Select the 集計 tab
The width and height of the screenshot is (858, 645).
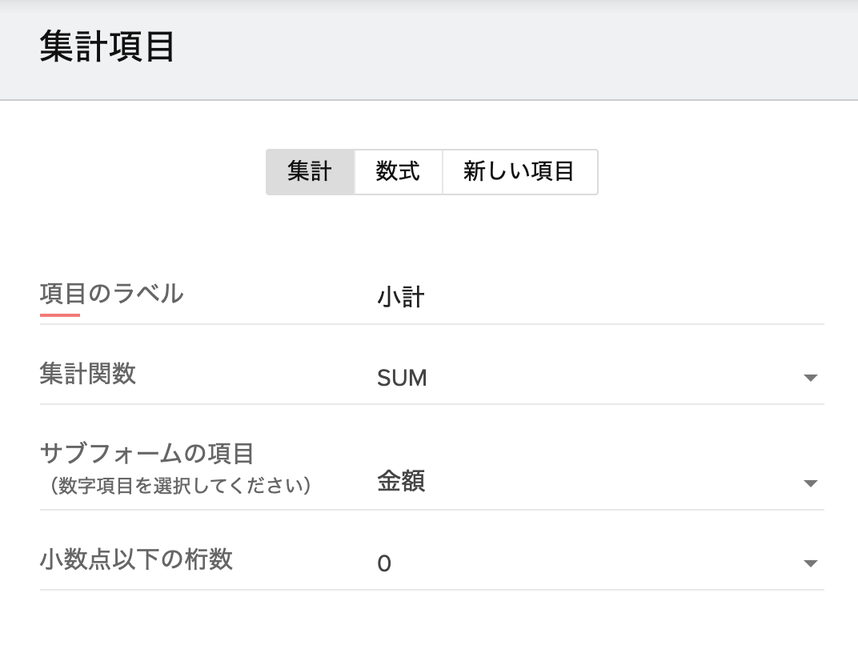[x=310, y=172]
